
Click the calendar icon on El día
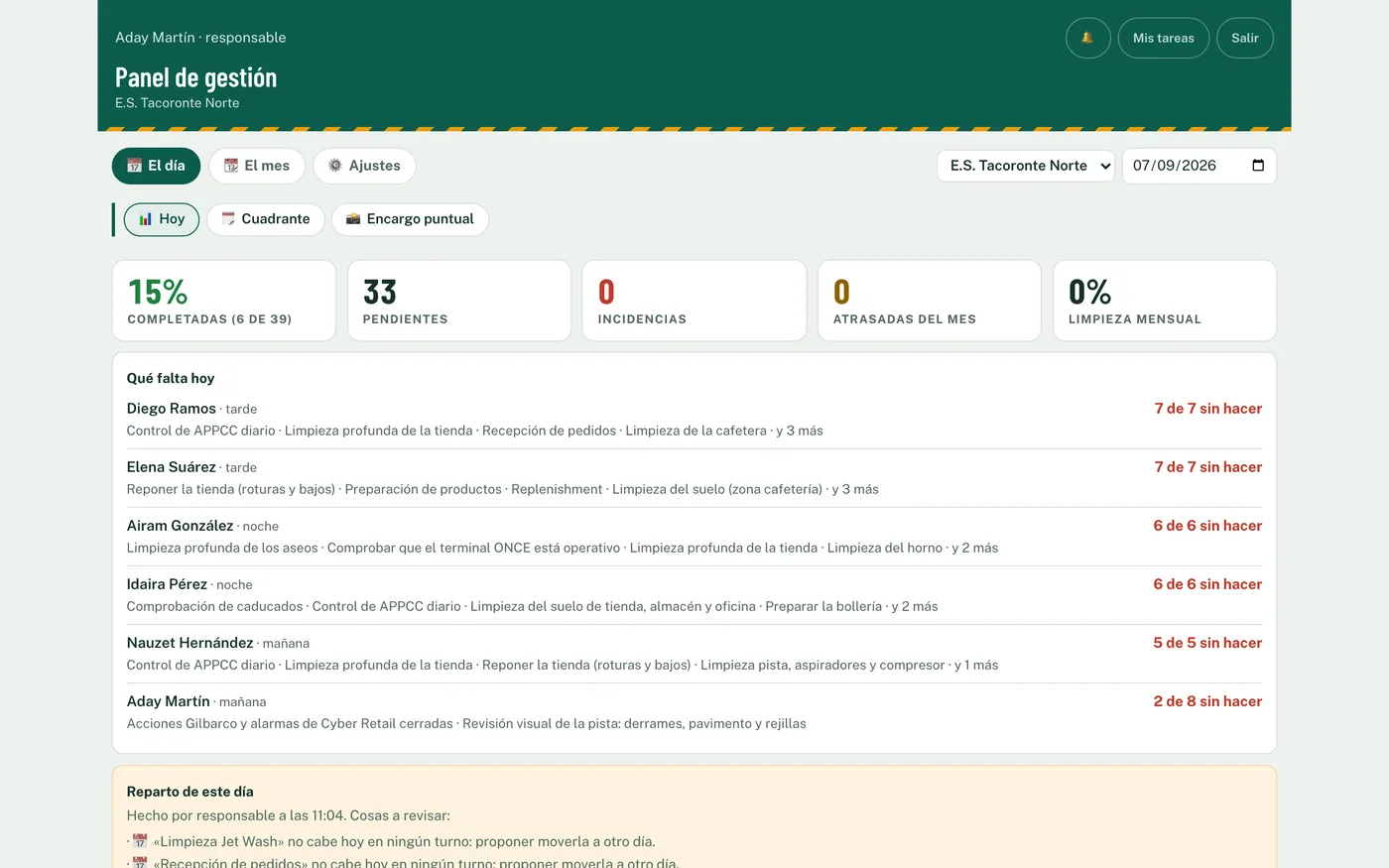coord(135,166)
